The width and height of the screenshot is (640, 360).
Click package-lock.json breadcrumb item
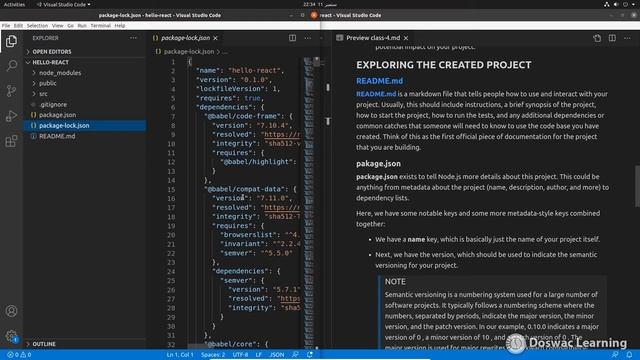[x=189, y=52]
